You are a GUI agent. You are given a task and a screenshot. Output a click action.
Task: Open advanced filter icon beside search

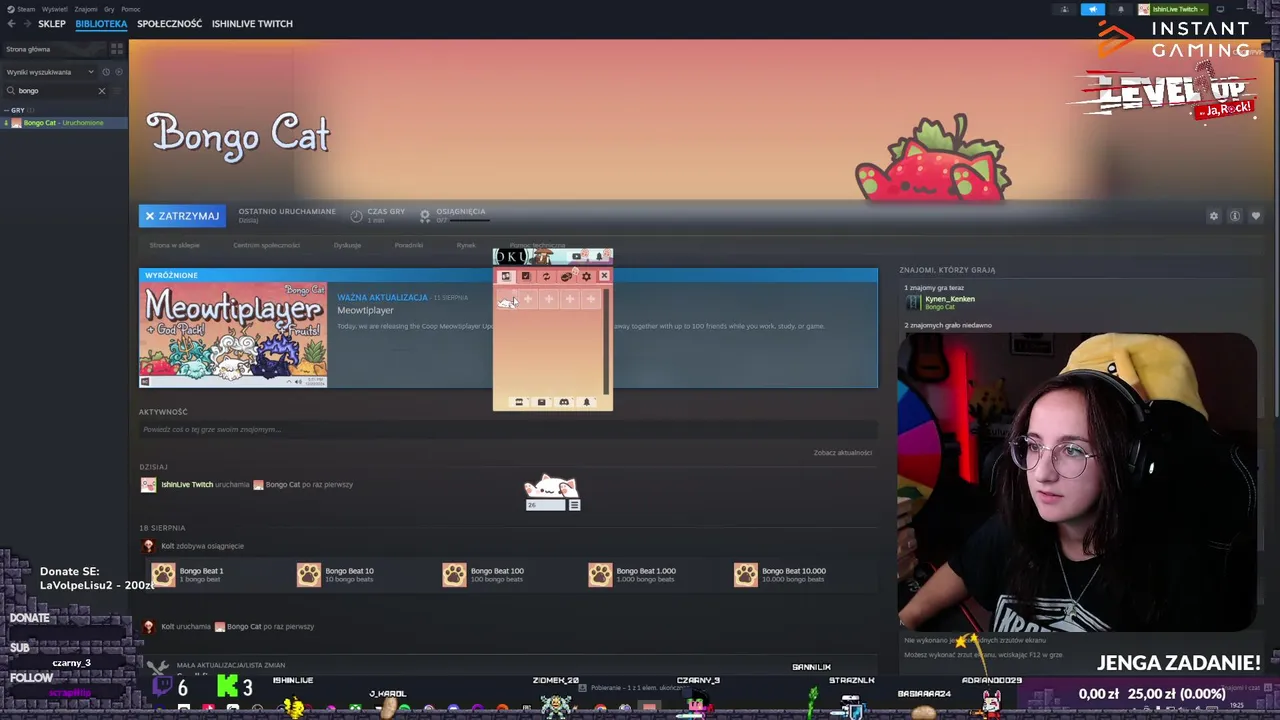119,91
